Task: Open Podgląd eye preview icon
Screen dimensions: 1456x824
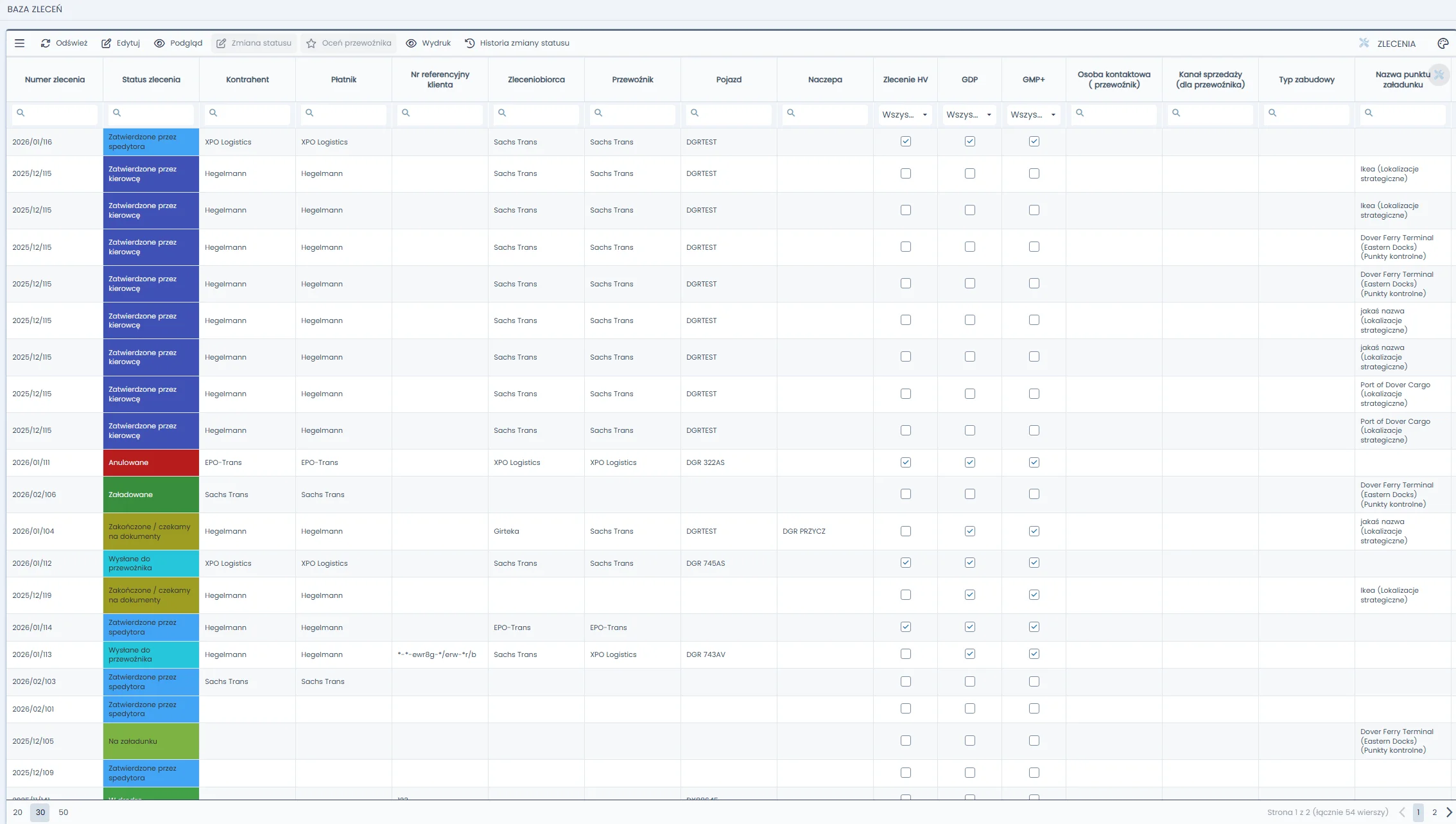Action: 159,43
